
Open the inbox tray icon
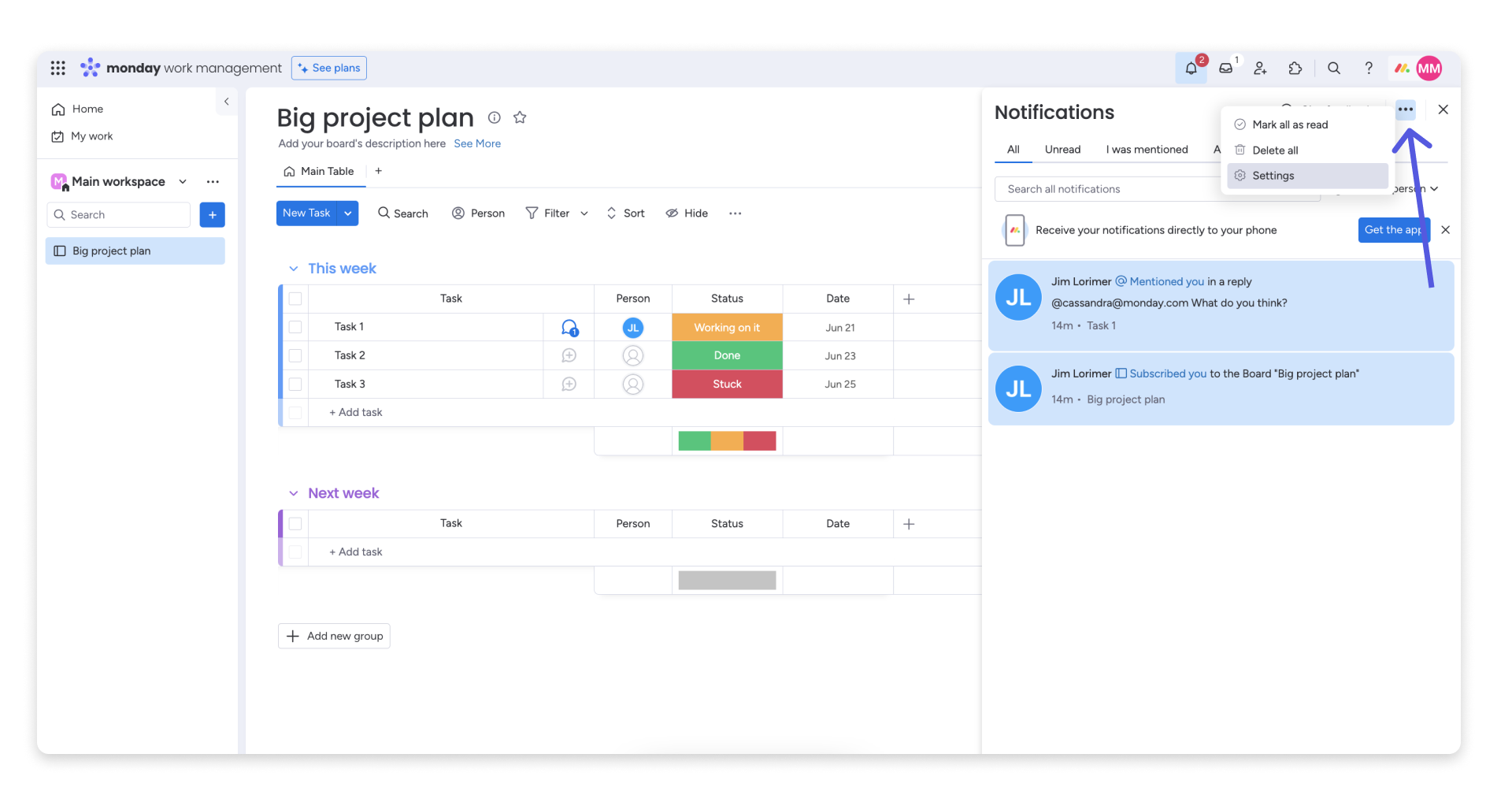click(1225, 69)
